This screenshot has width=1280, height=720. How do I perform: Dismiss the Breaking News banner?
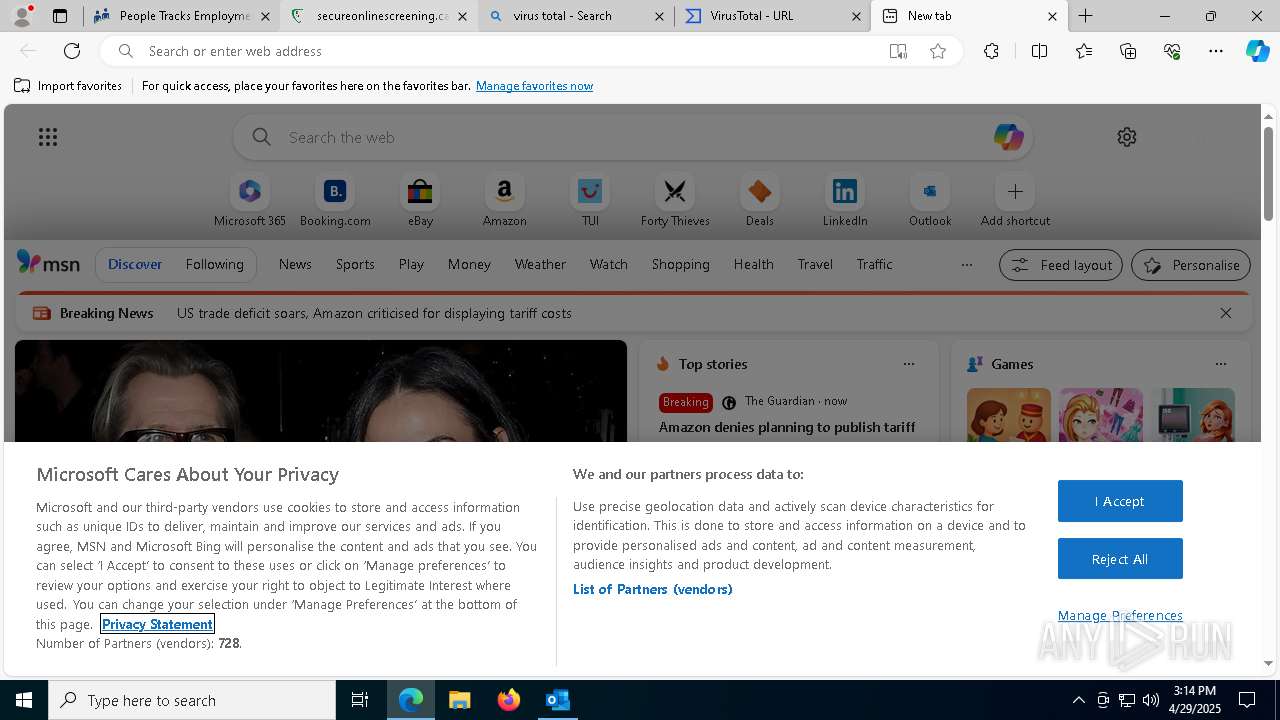[1226, 313]
